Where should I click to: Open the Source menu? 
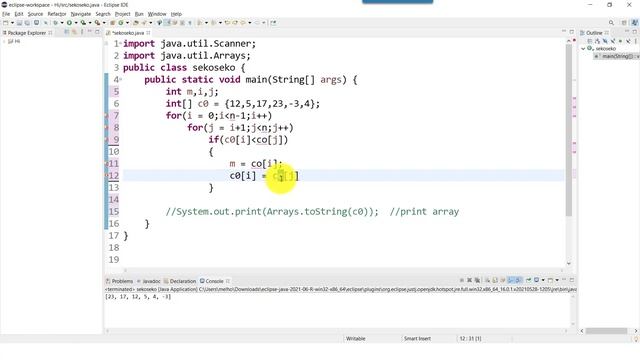(x=35, y=14)
